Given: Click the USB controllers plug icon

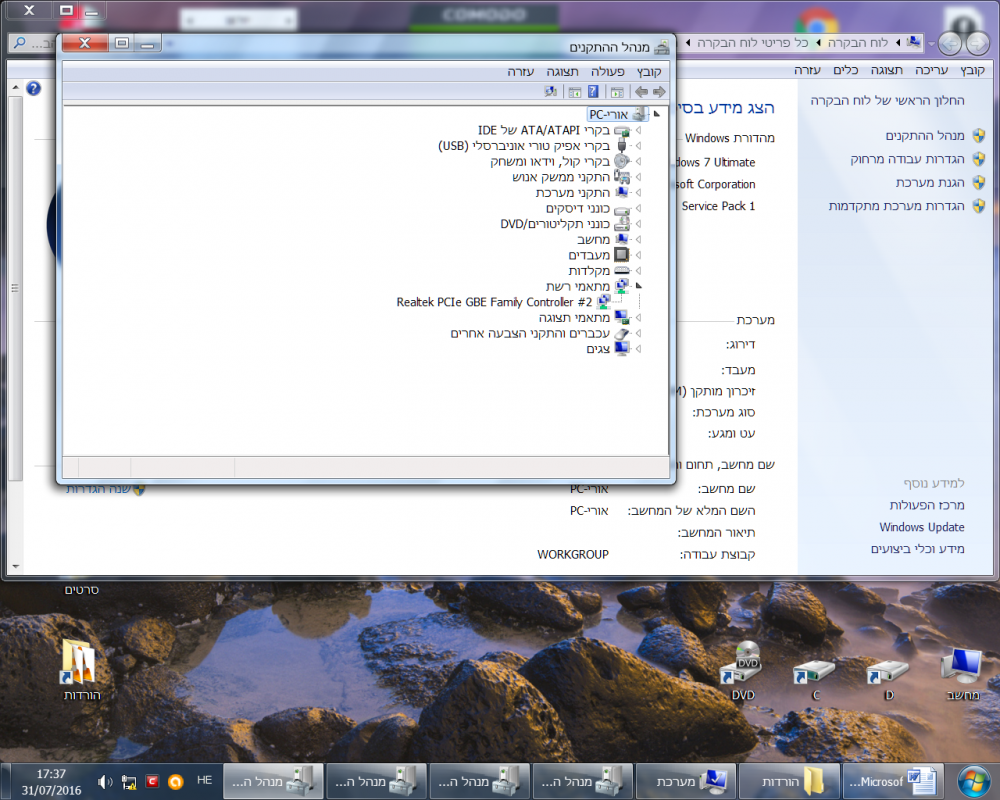Looking at the screenshot, I should (x=622, y=146).
